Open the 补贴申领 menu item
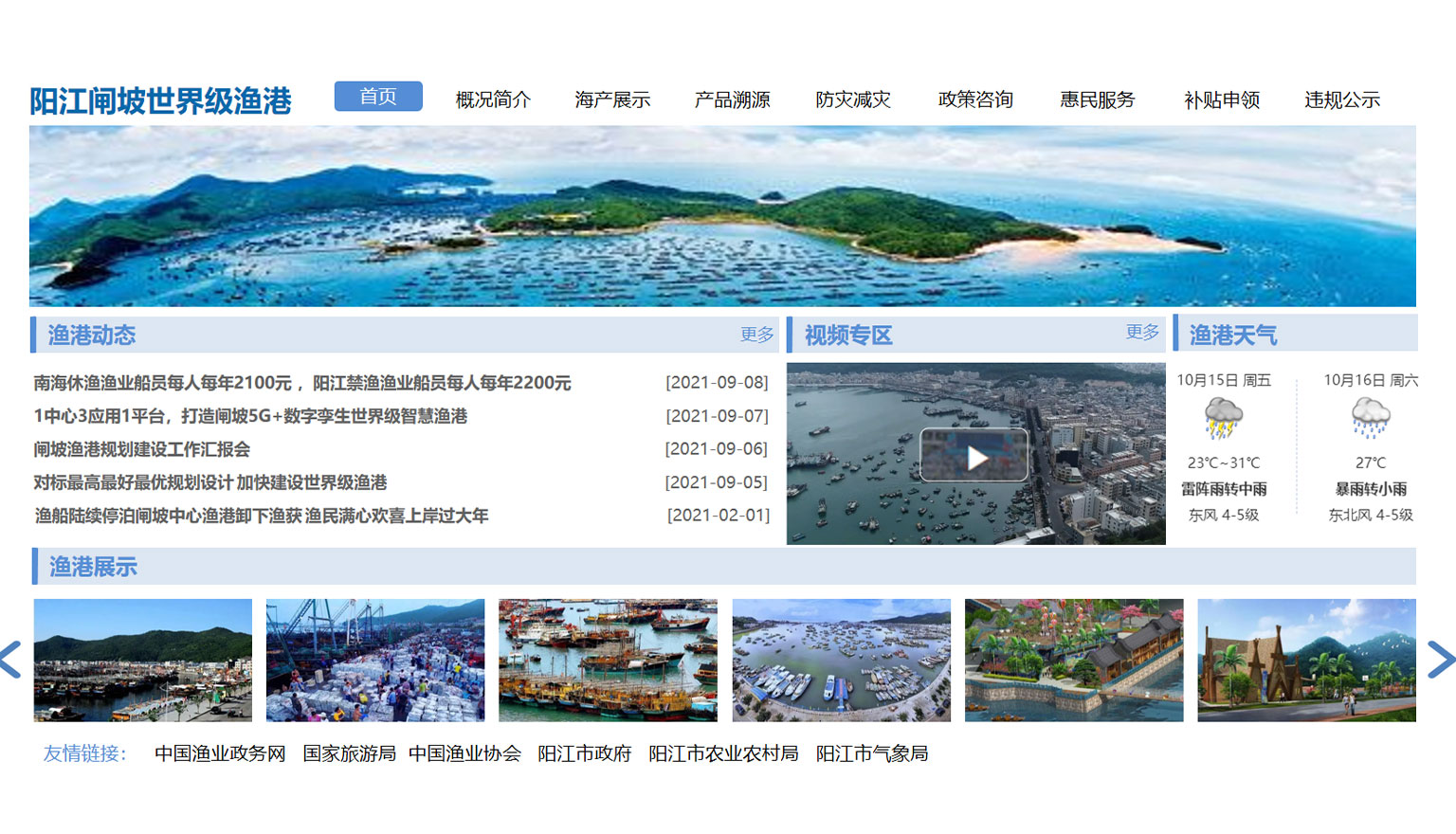The width and height of the screenshot is (1456, 834). 1221,100
